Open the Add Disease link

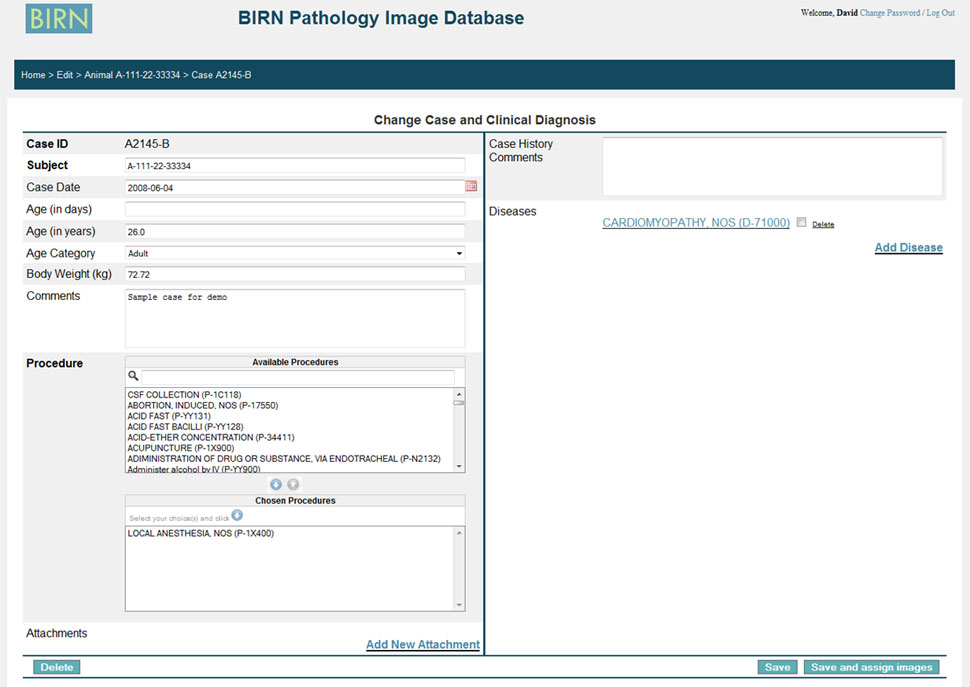[908, 248]
